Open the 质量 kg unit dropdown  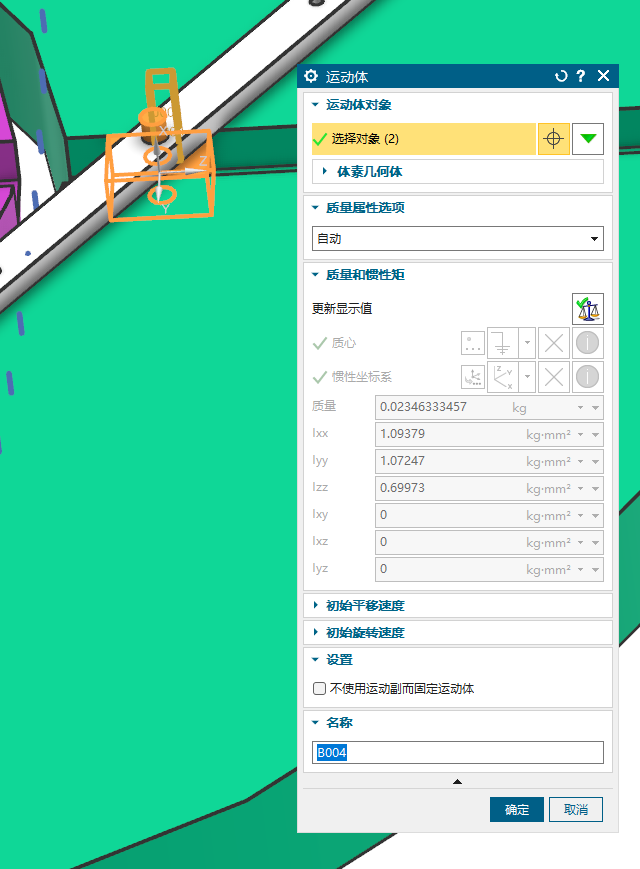580,408
